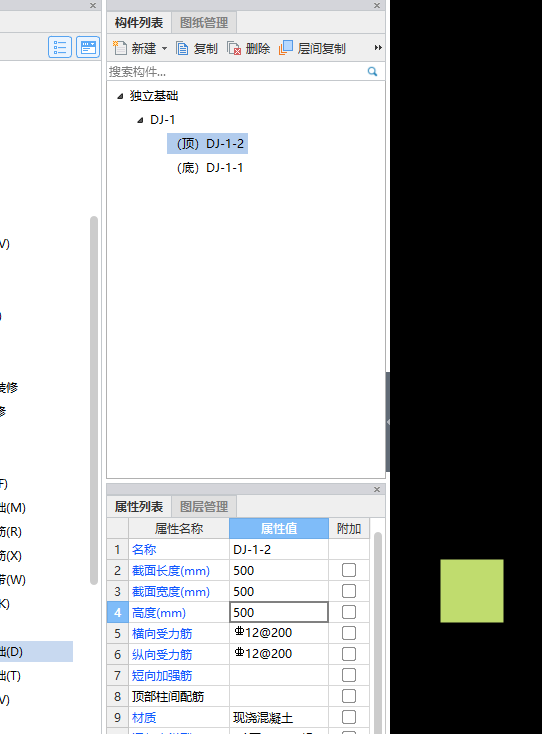Switch to the 属性列表 tab
The height and width of the screenshot is (734, 542).
[x=139, y=506]
